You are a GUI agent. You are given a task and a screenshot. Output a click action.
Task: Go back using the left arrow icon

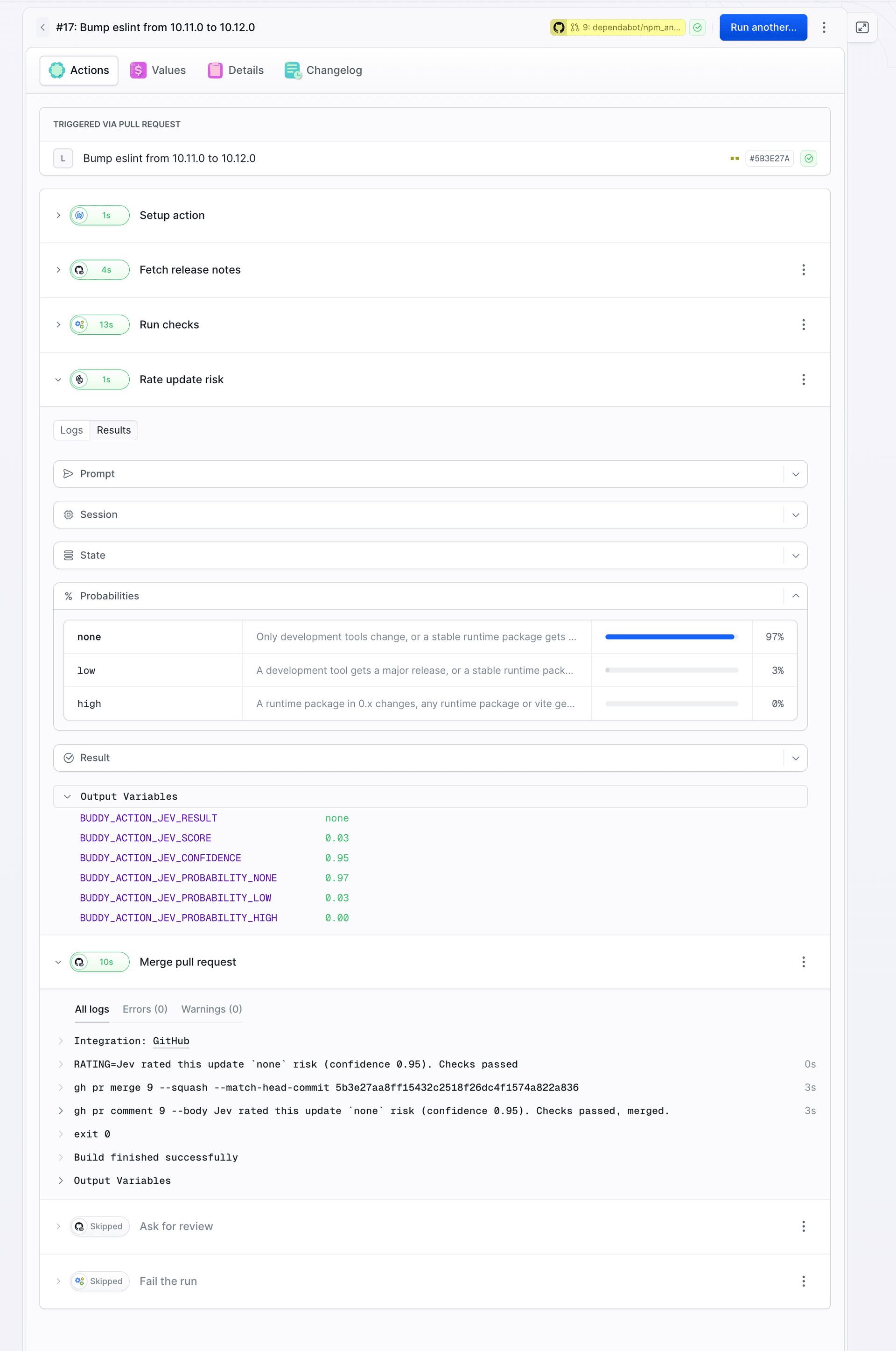click(42, 28)
